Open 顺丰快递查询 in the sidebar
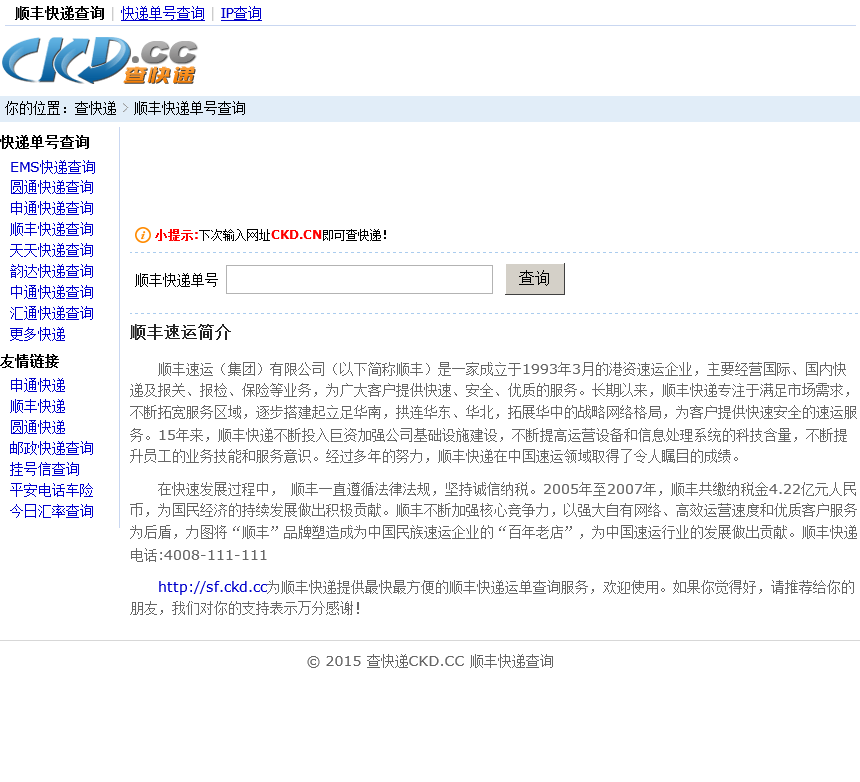Image resolution: width=860 pixels, height=782 pixels. pos(52,229)
